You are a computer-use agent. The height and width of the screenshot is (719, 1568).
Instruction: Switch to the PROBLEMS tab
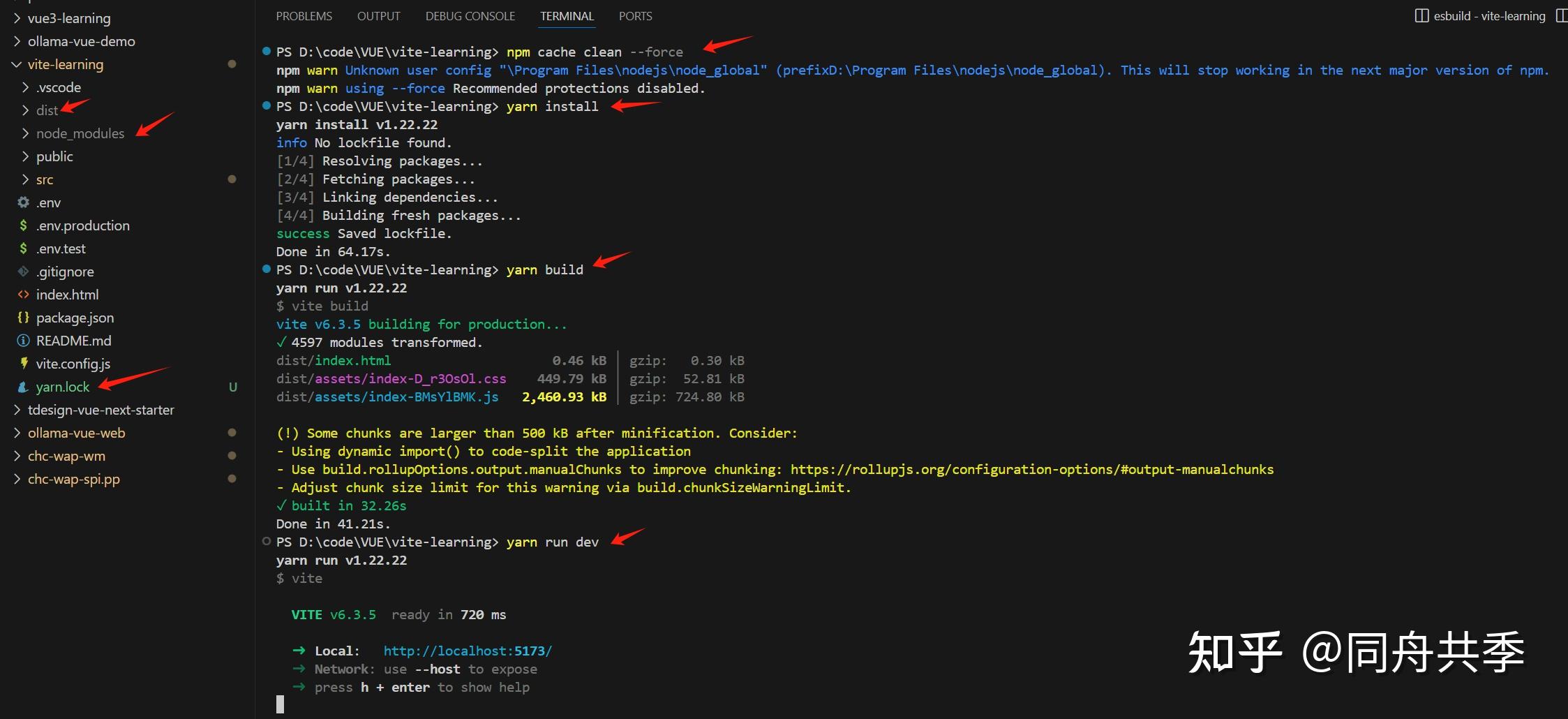pos(304,16)
